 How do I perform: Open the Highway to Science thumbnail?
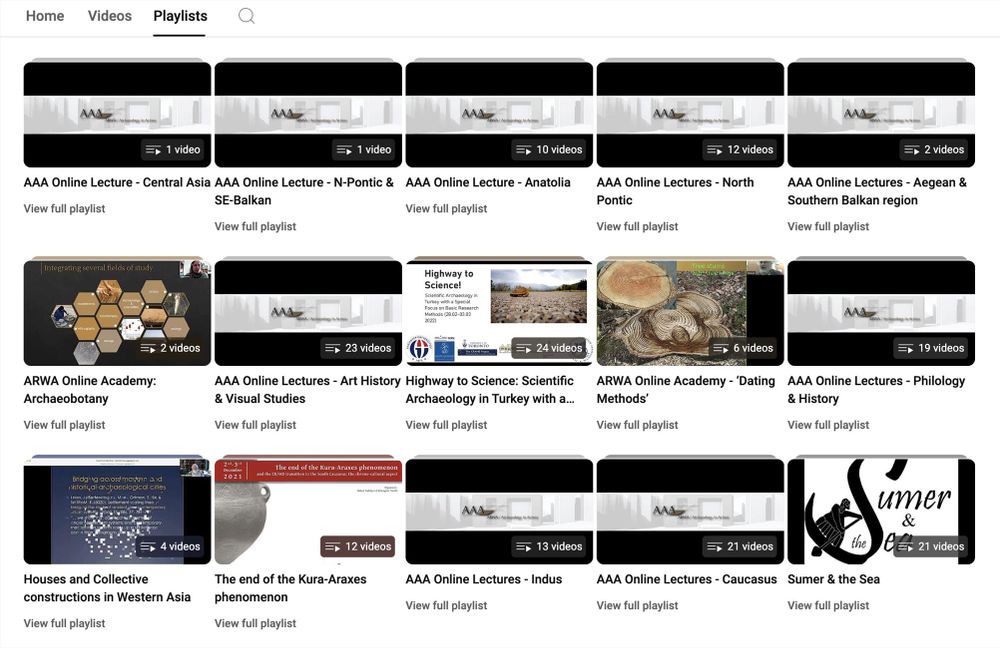(x=499, y=313)
